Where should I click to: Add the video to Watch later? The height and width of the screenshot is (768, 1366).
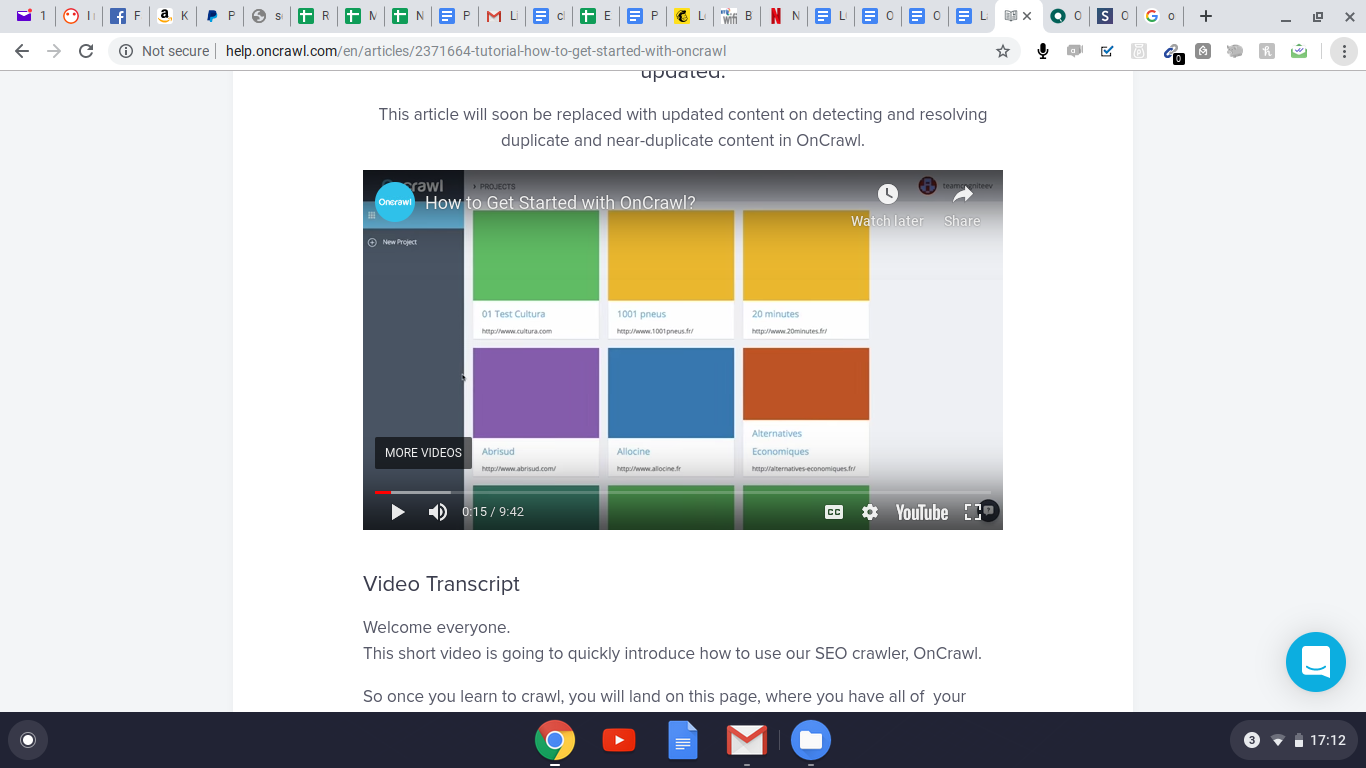(x=887, y=204)
